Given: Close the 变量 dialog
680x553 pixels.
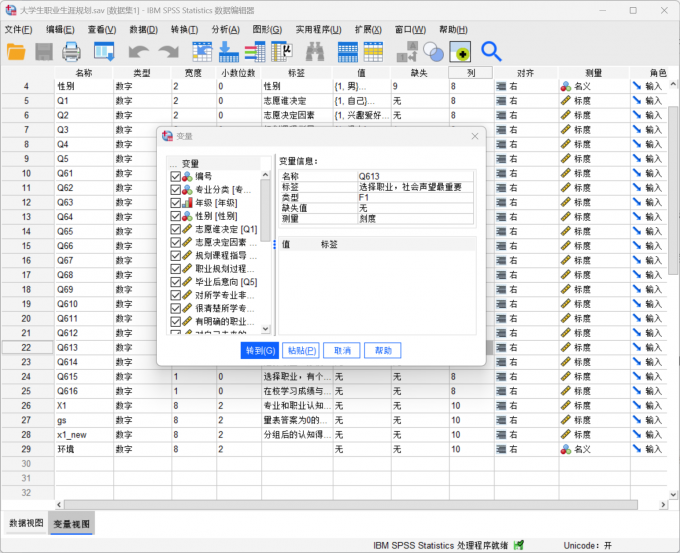Looking at the screenshot, I should 475,136.
